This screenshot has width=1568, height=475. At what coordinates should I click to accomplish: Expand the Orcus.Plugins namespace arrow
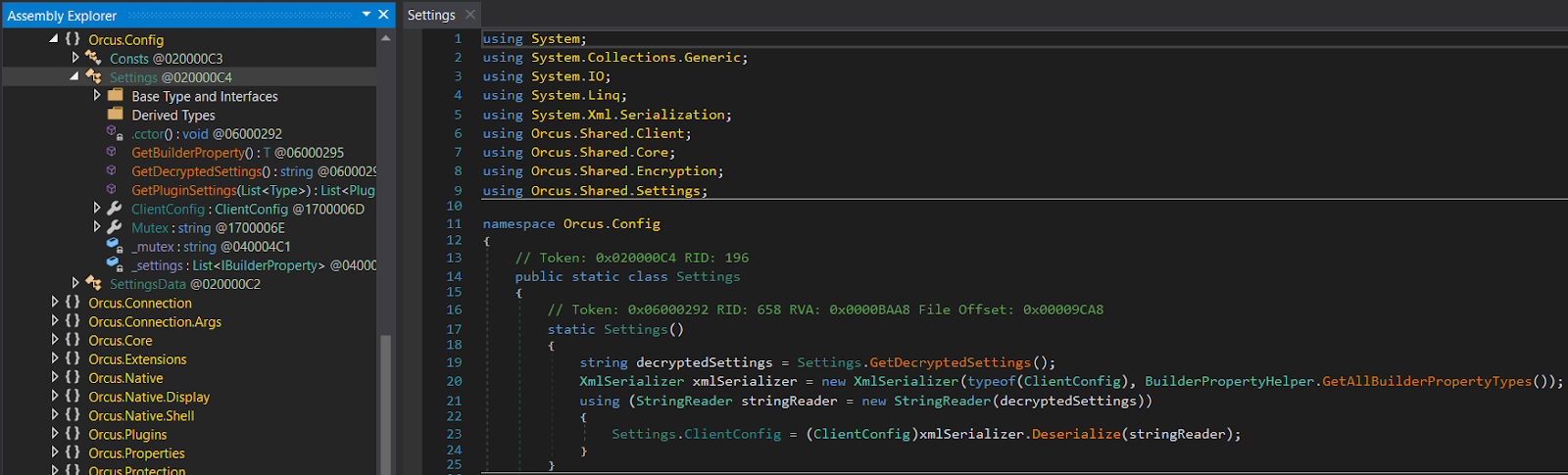(55, 434)
